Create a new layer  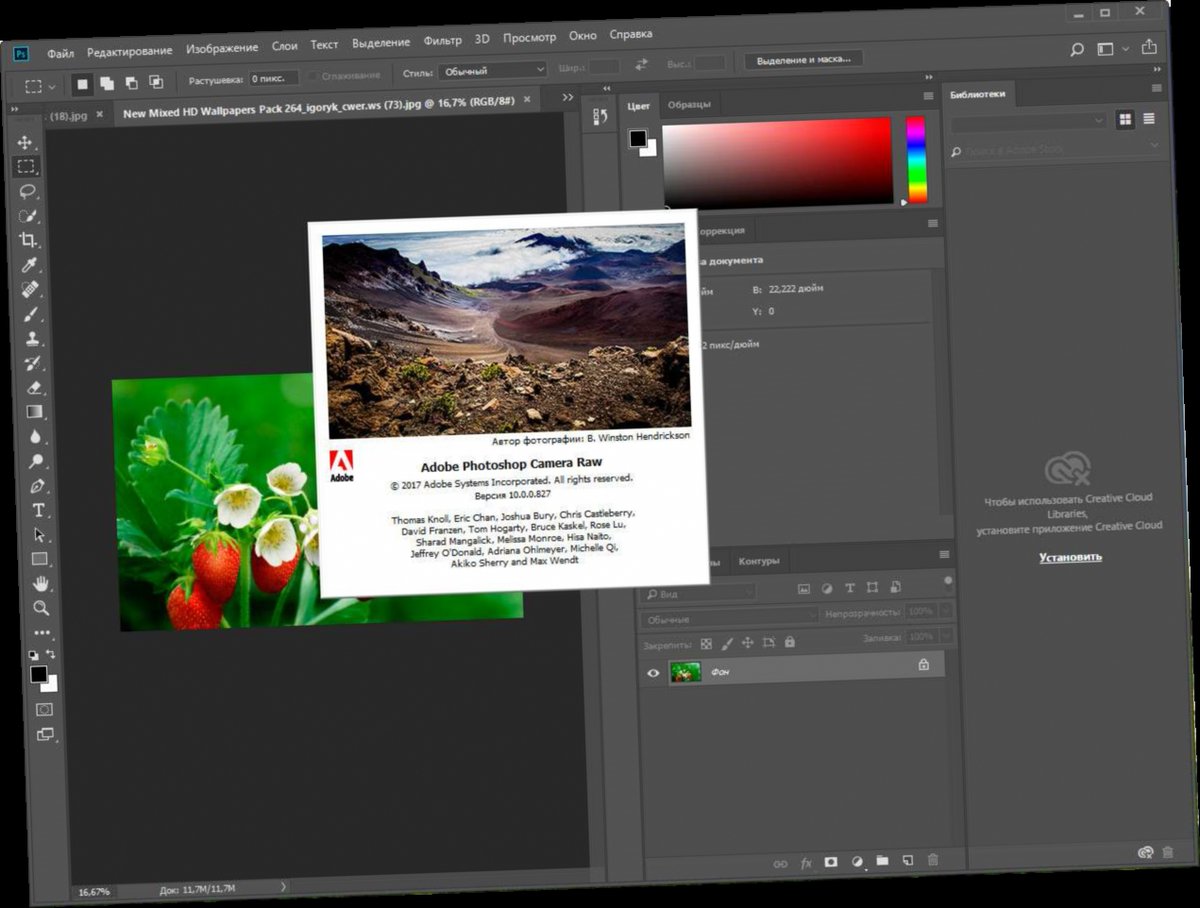point(908,859)
